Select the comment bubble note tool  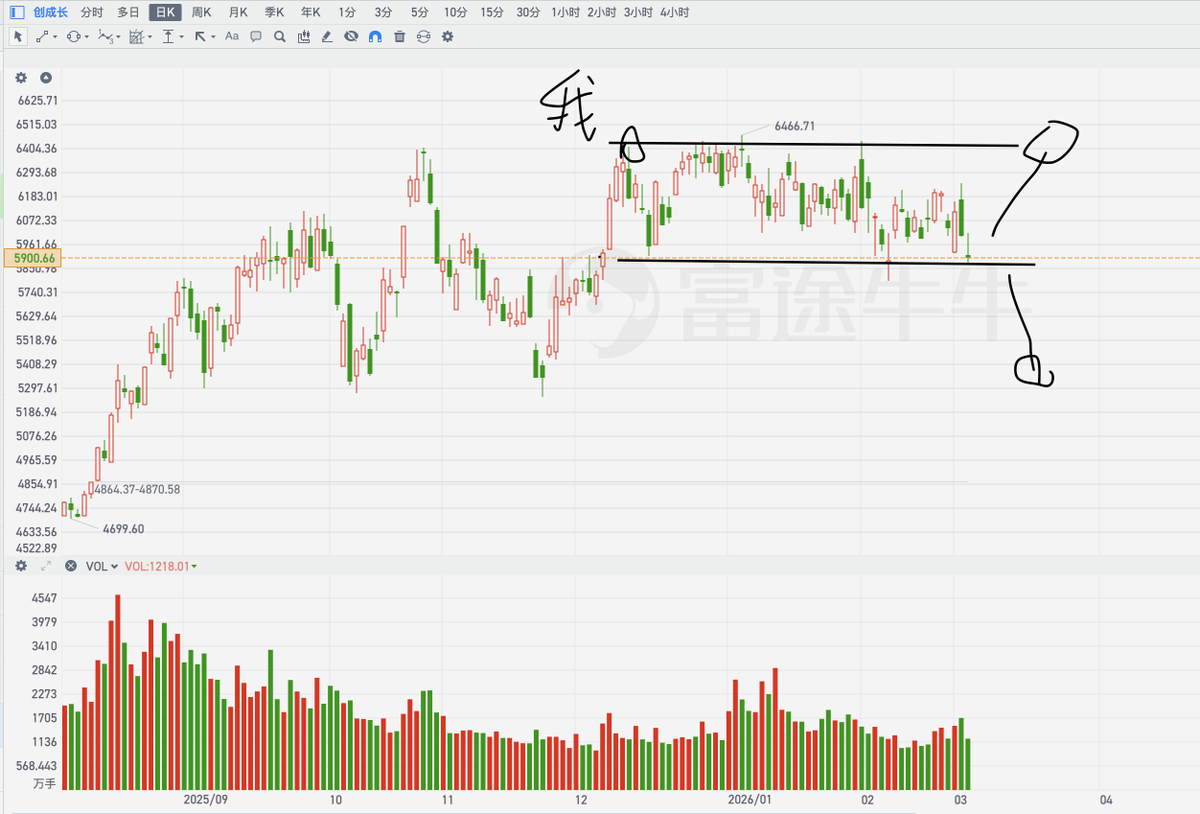point(256,36)
